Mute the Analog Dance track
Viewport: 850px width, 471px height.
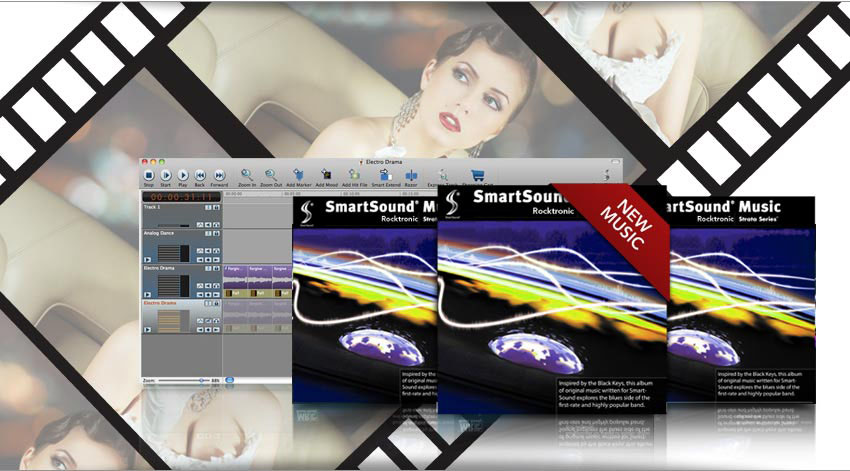(208, 251)
